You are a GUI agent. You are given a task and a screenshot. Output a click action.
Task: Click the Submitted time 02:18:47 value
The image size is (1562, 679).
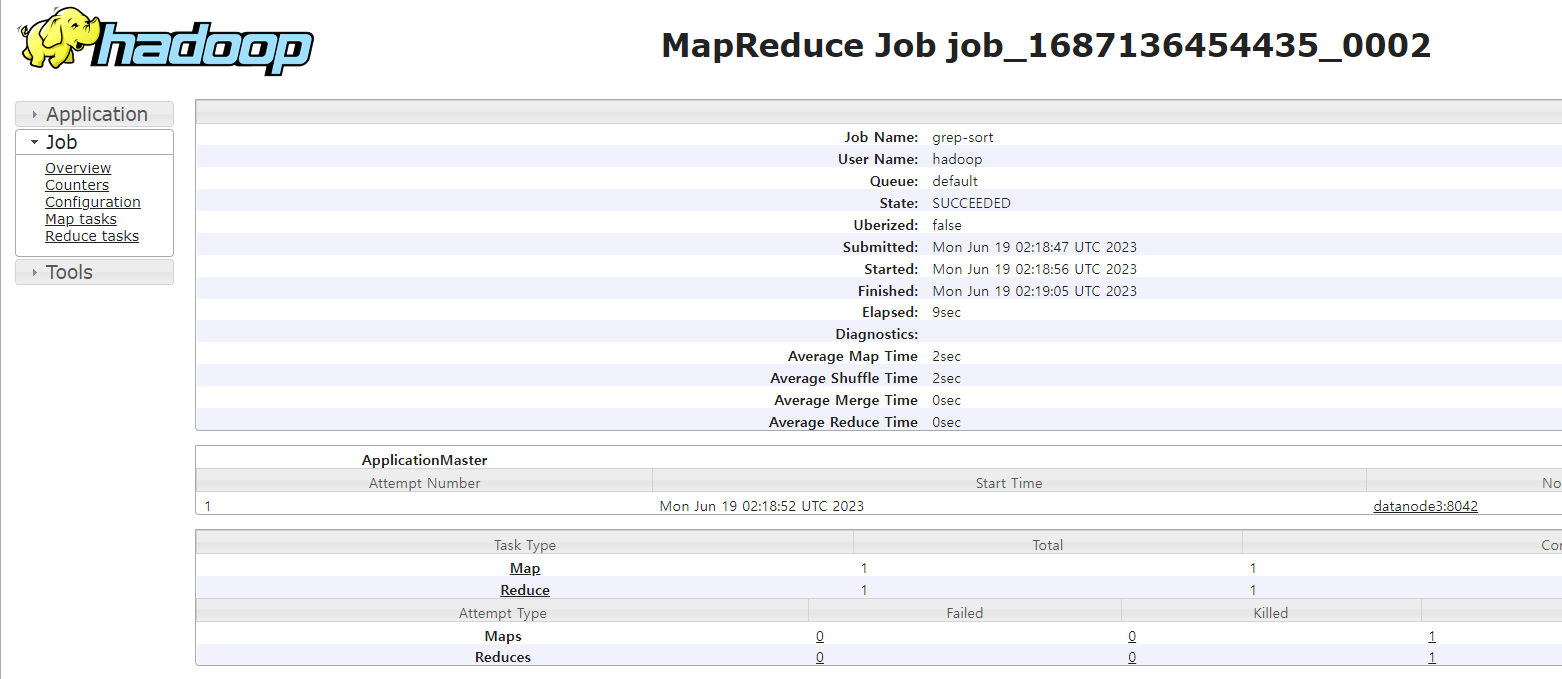pyautogui.click(x=1035, y=247)
